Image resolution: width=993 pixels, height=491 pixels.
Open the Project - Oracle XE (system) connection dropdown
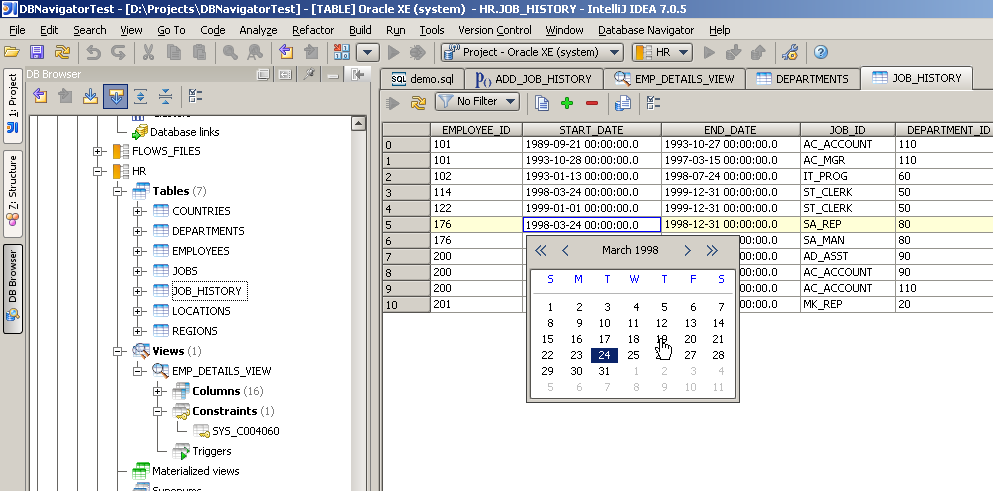tap(532, 52)
